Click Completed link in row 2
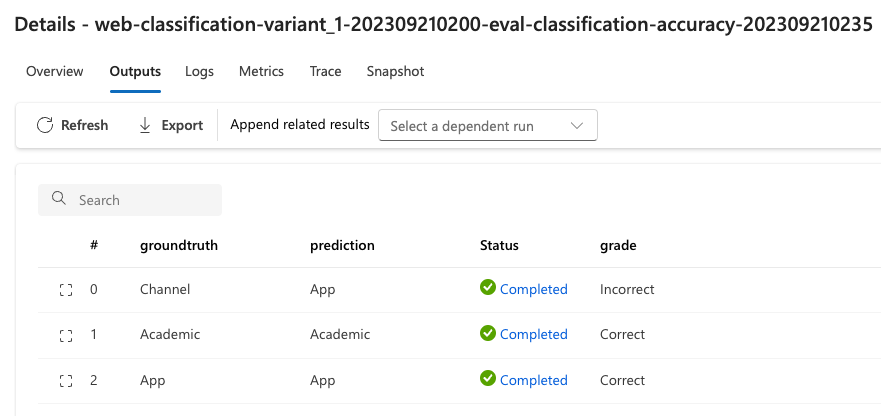The width and height of the screenshot is (881, 416). click(x=533, y=380)
